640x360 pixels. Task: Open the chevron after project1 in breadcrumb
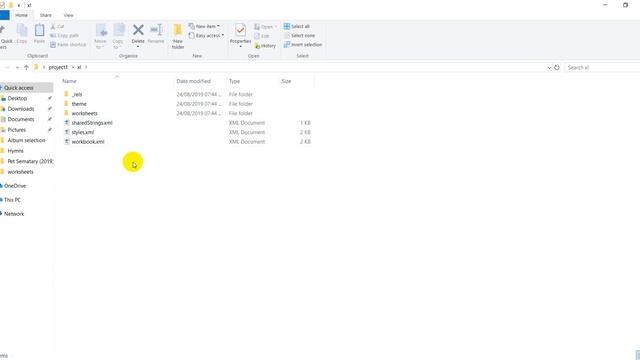73,67
